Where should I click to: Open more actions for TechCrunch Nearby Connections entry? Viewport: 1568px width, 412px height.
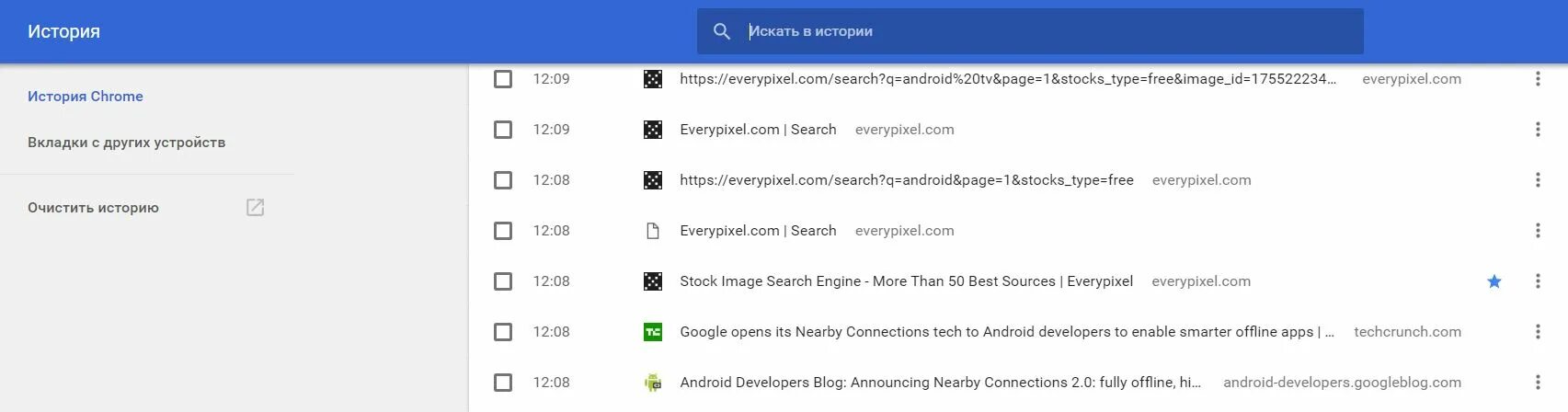(x=1538, y=332)
